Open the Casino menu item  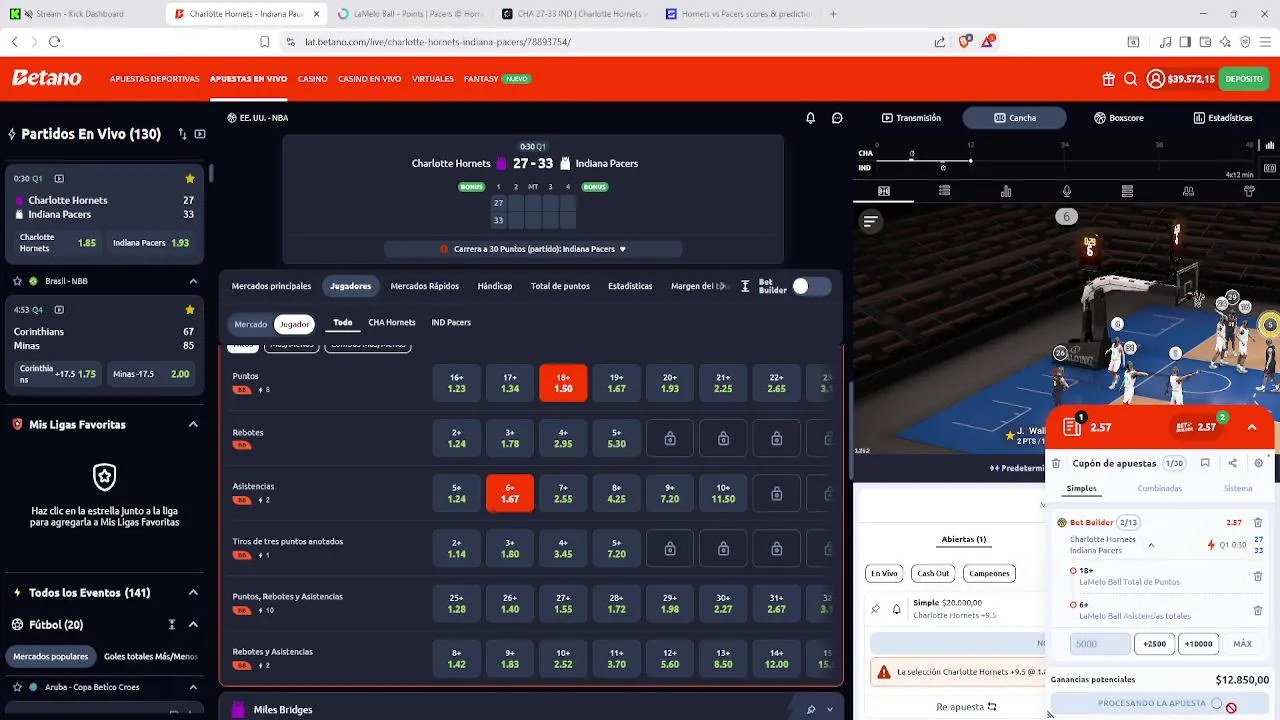(x=312, y=79)
